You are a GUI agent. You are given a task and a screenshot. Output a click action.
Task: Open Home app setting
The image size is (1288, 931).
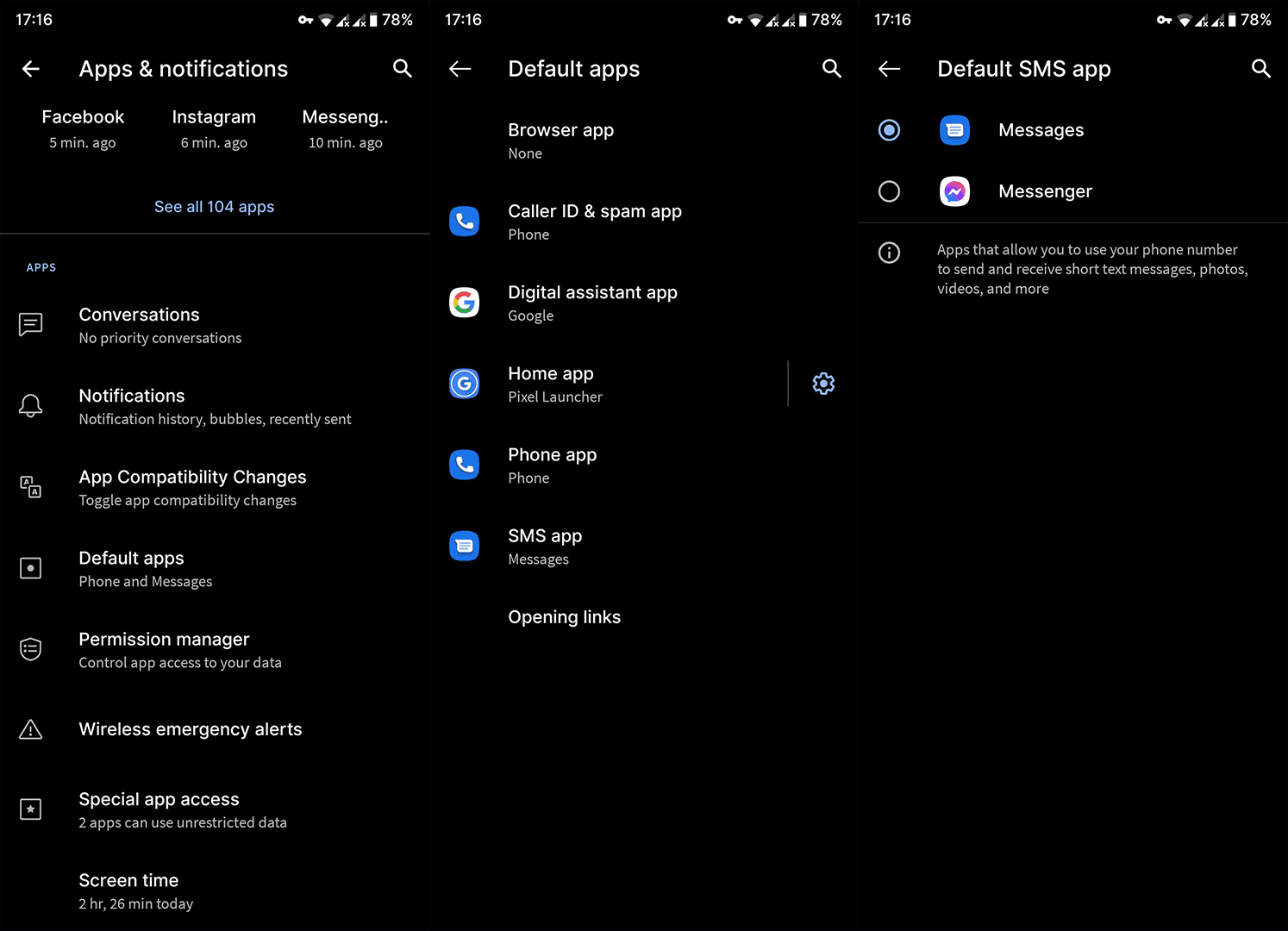click(x=609, y=384)
